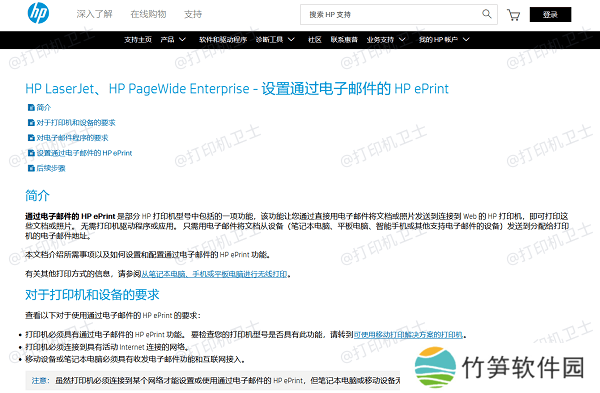
Task: Expand the 产品 dropdown
Action: pos(173,39)
